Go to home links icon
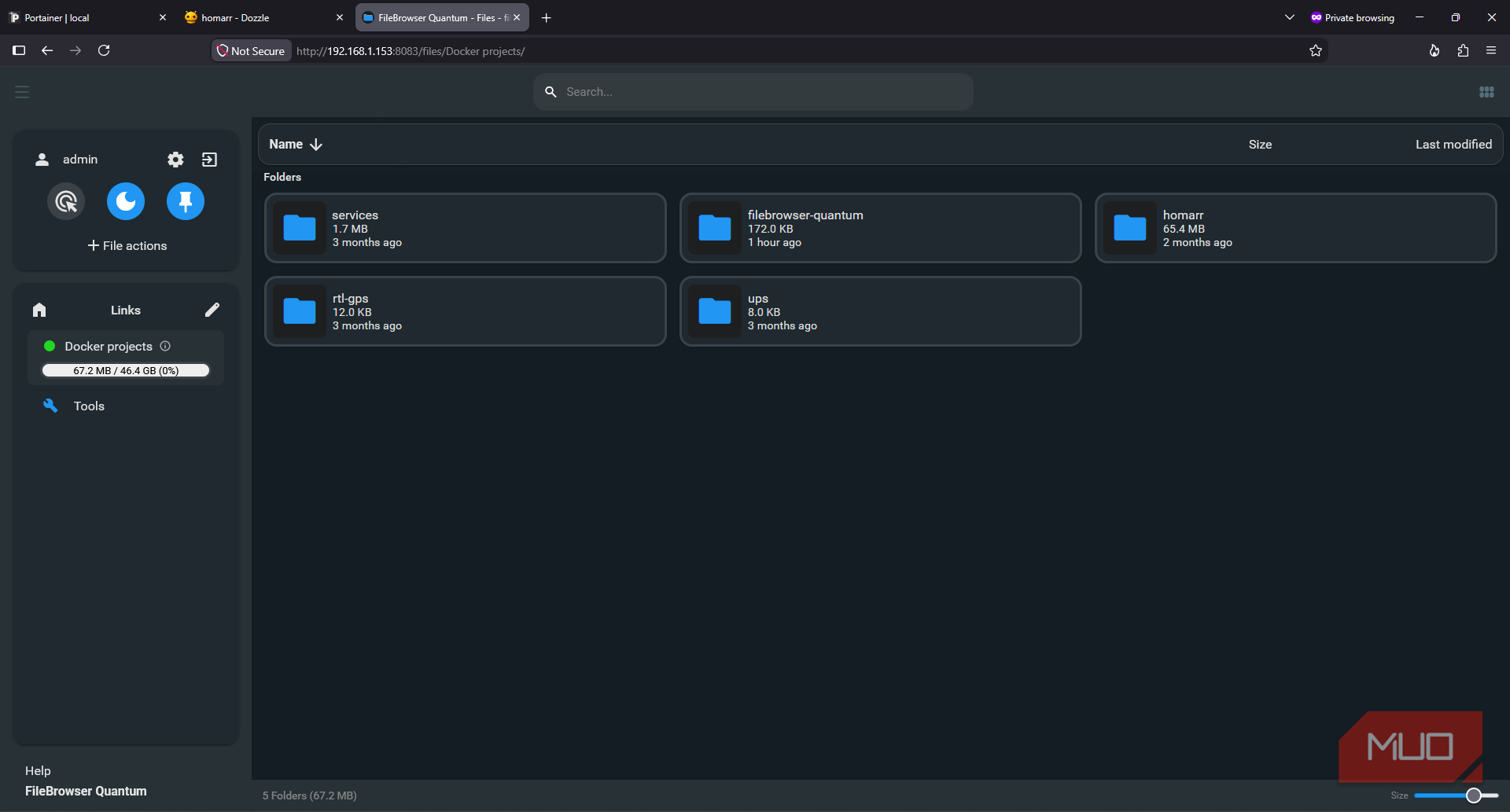Viewport: 1510px width, 812px height. point(39,310)
